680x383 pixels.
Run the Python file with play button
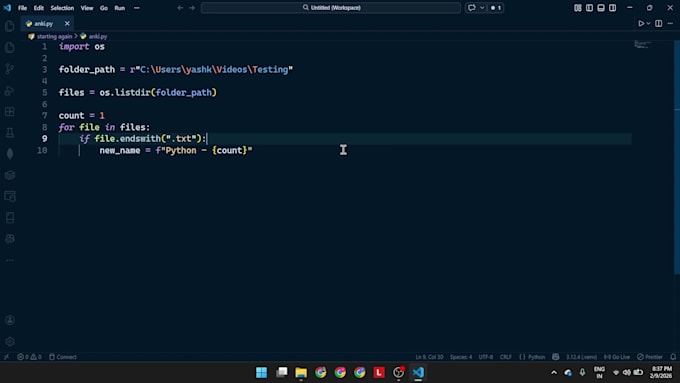641,23
